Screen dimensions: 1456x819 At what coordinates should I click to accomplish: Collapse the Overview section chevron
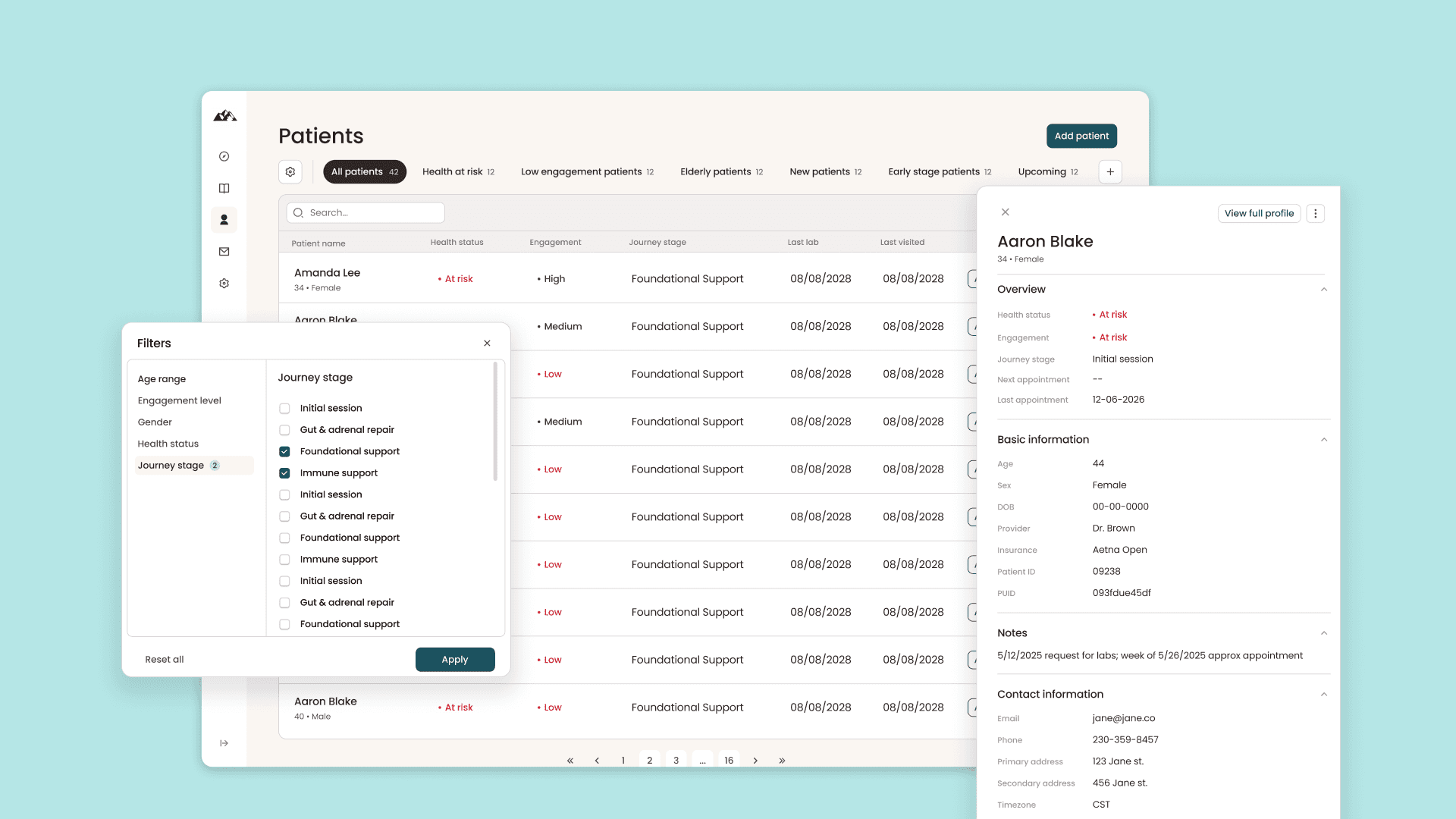point(1324,290)
